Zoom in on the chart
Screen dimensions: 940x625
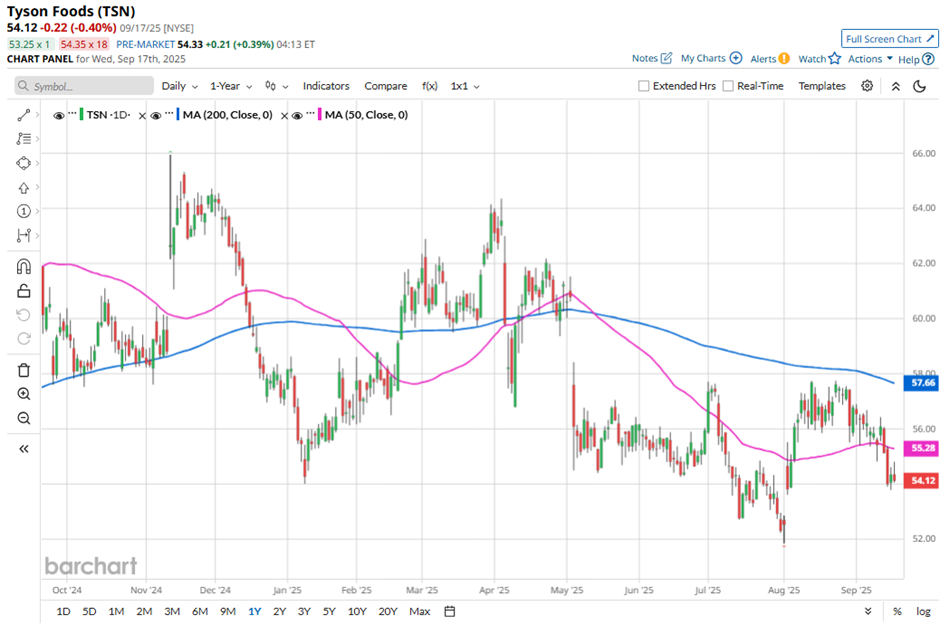[23, 394]
